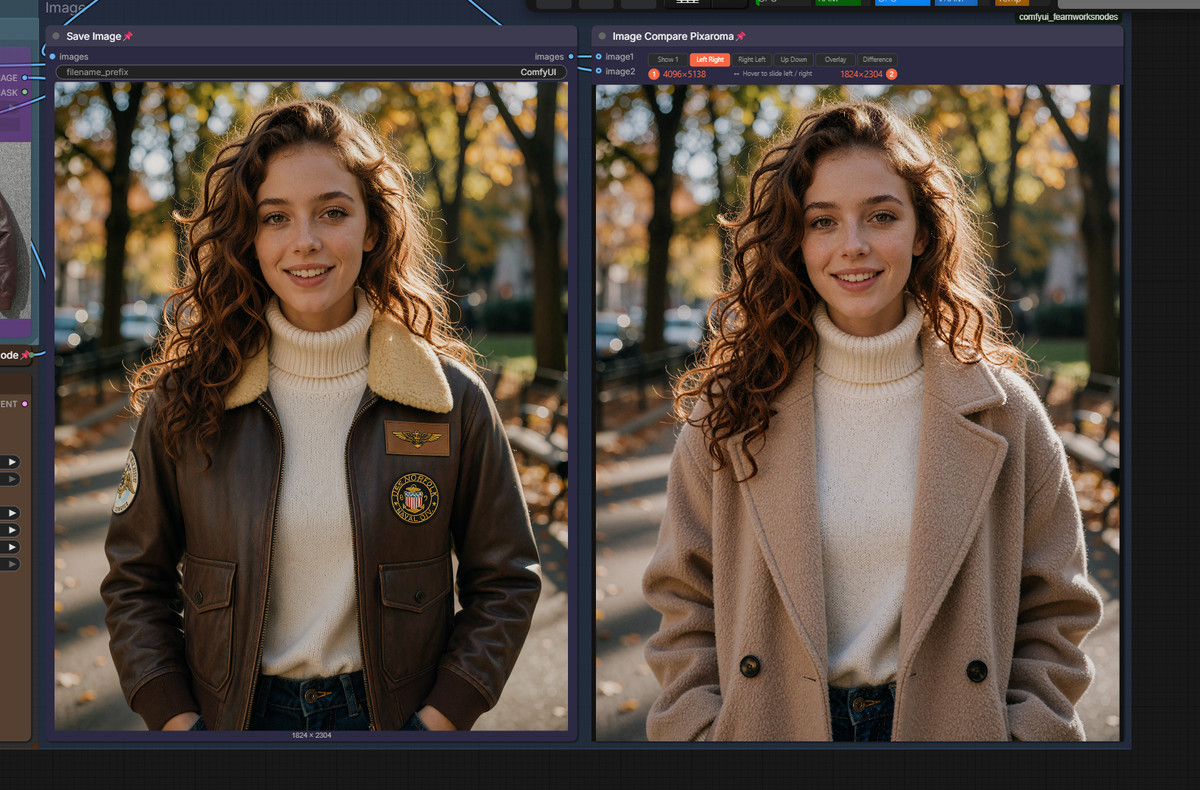Screen dimensions: 1200x790
Task: Click the beige coat image in Image Compare Pixaroma
Action: pyautogui.click(x=858, y=413)
